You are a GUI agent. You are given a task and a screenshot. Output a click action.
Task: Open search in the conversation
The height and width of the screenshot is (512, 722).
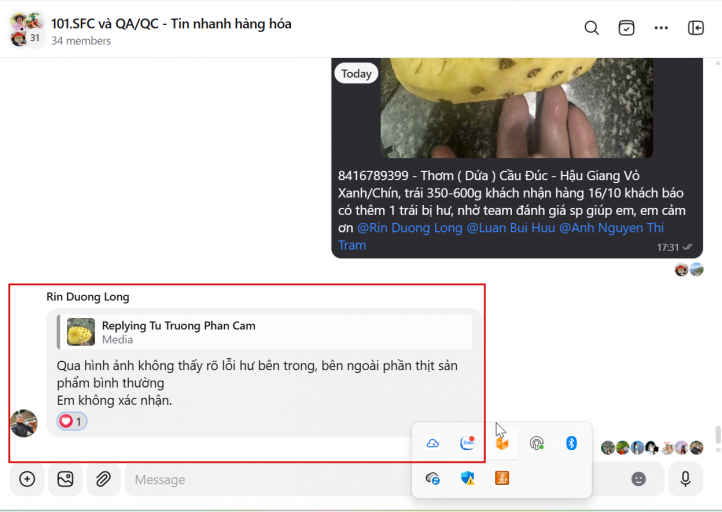point(591,28)
